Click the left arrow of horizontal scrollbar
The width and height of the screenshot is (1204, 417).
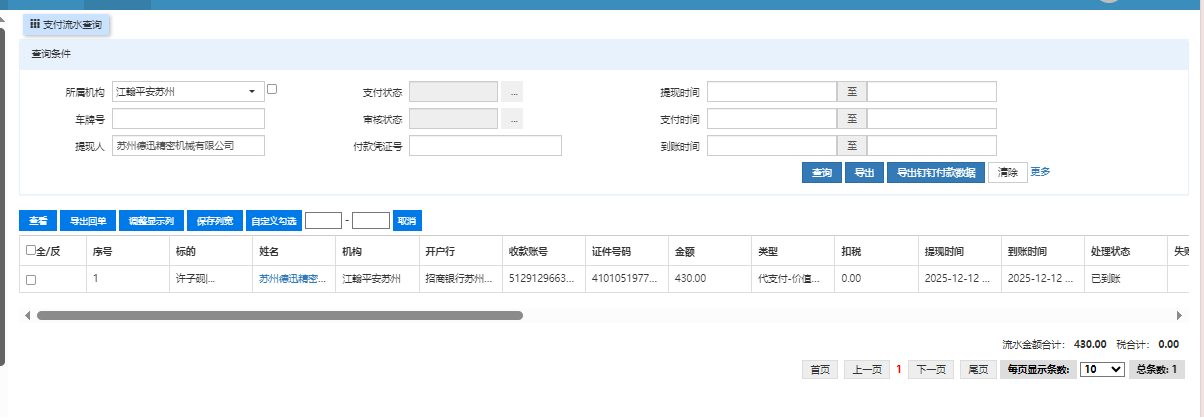[x=27, y=315]
